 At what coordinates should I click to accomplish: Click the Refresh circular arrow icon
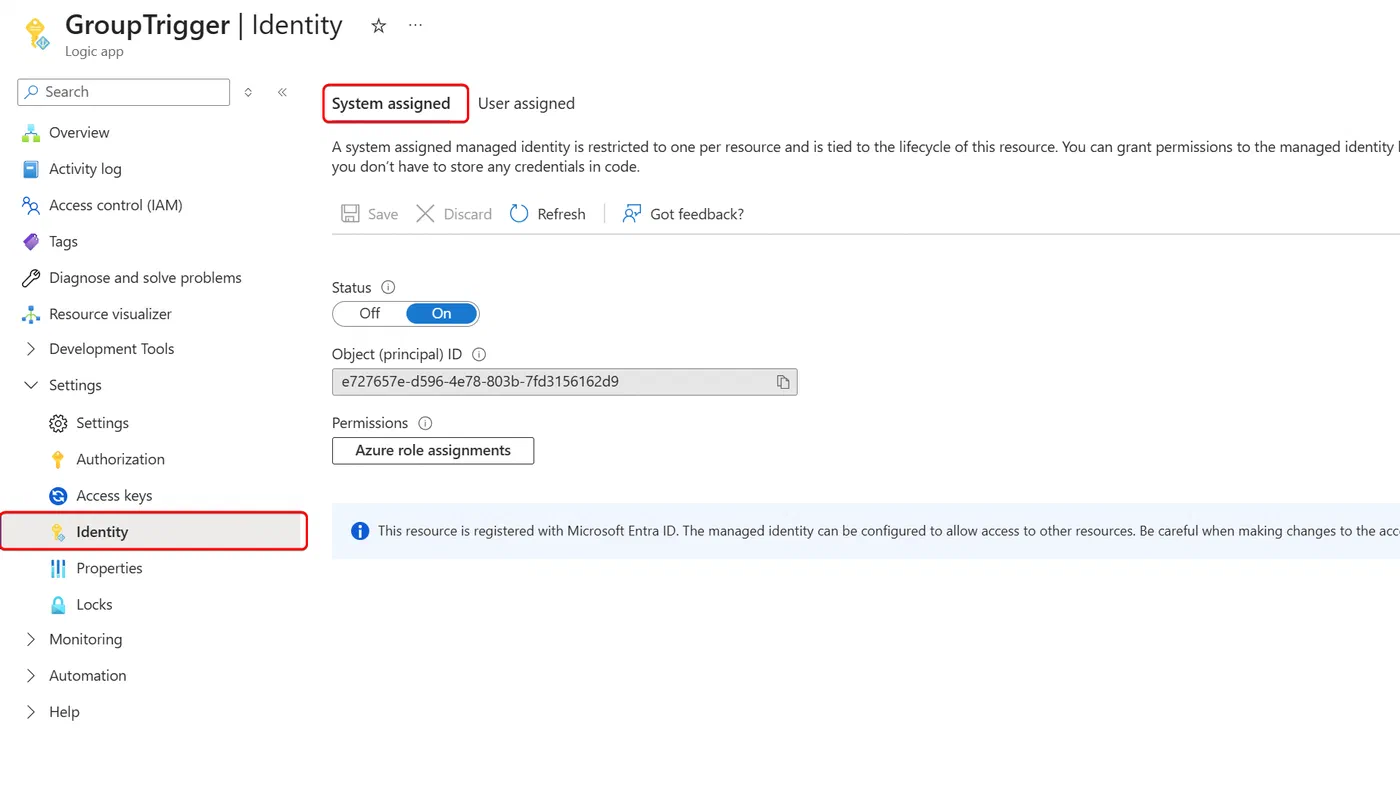519,214
